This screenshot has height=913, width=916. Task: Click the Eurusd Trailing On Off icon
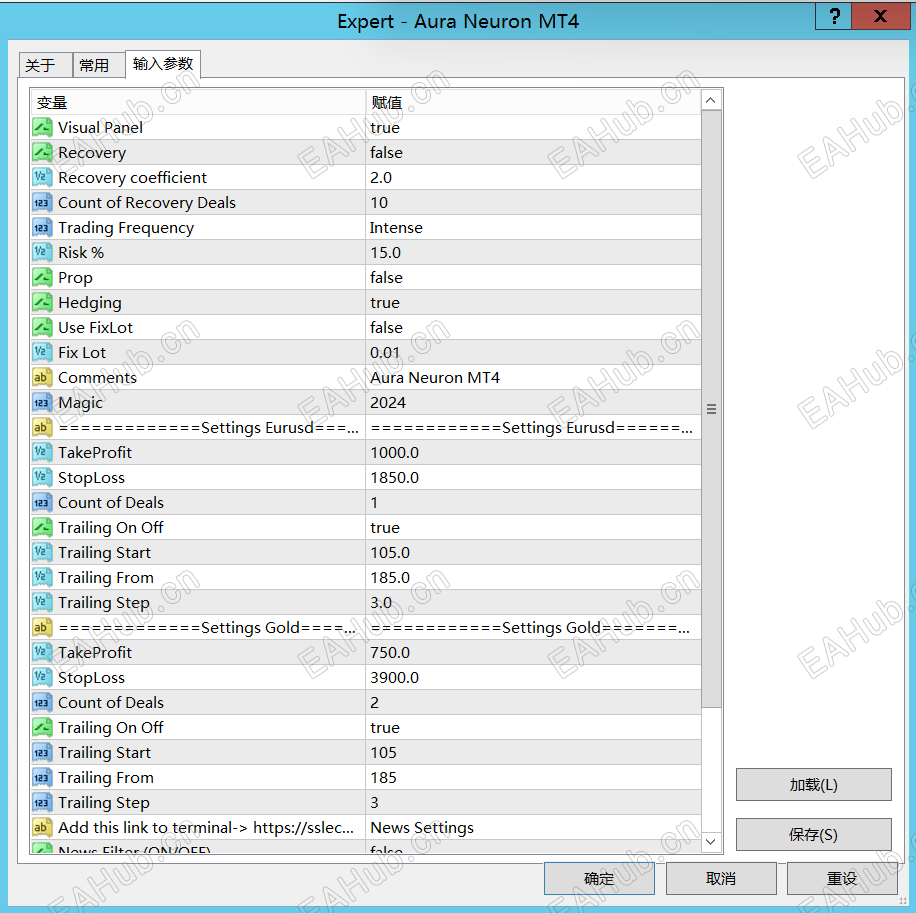pyautogui.click(x=42, y=527)
